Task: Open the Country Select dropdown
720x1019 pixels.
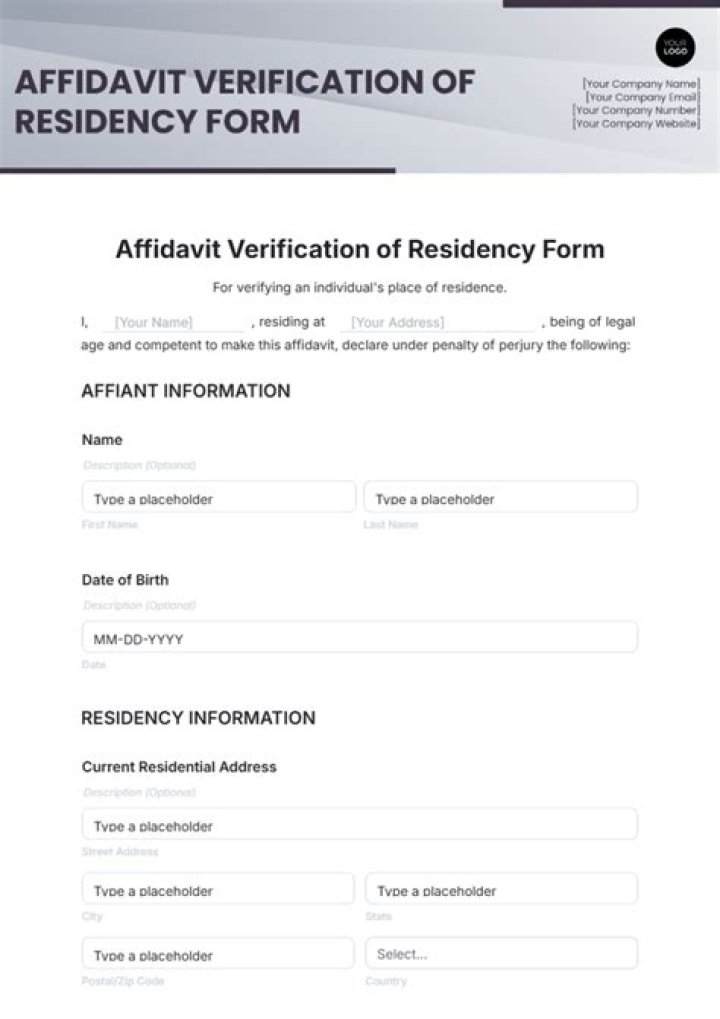Action: tap(501, 953)
